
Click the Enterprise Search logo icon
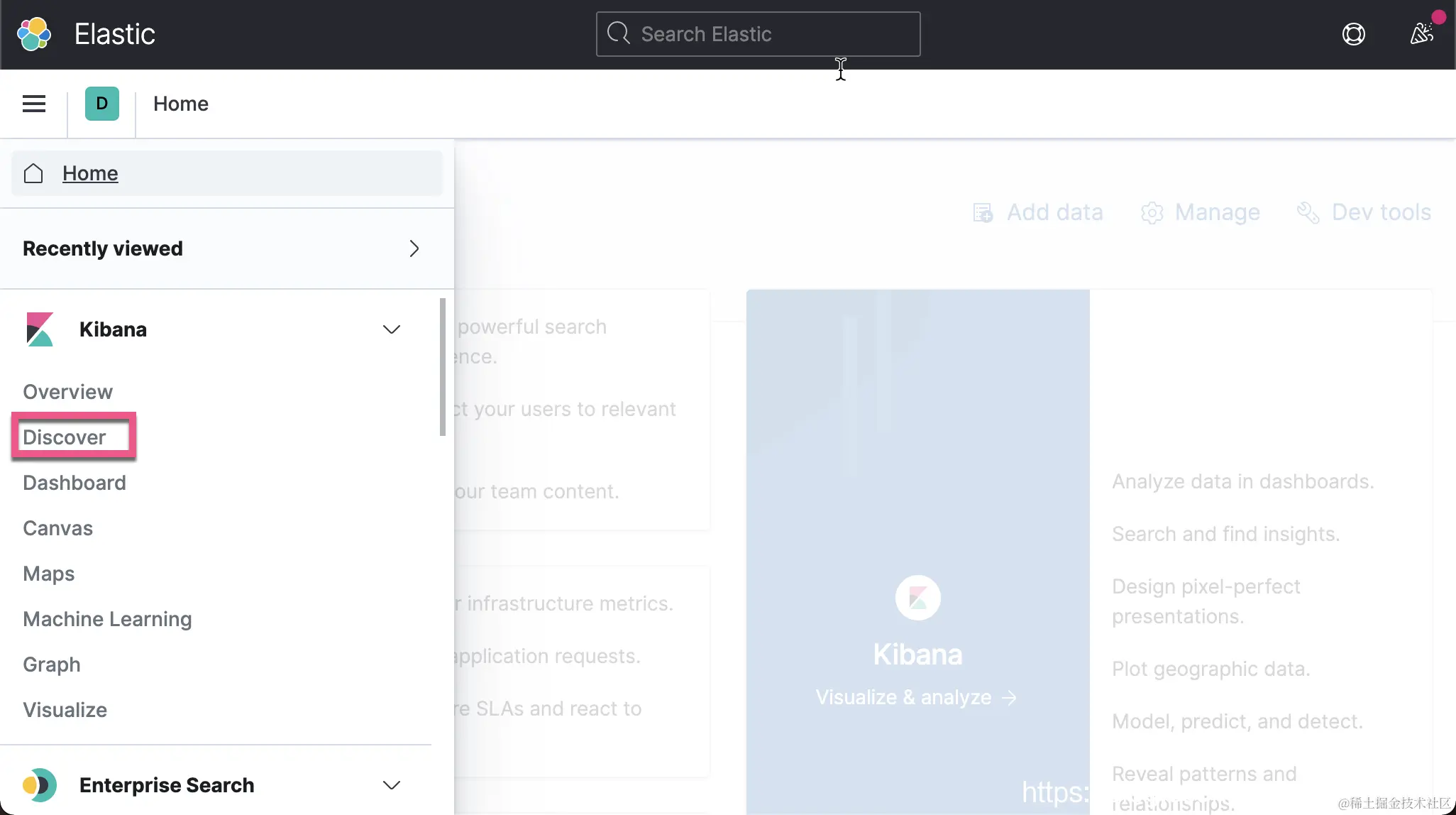click(x=40, y=785)
